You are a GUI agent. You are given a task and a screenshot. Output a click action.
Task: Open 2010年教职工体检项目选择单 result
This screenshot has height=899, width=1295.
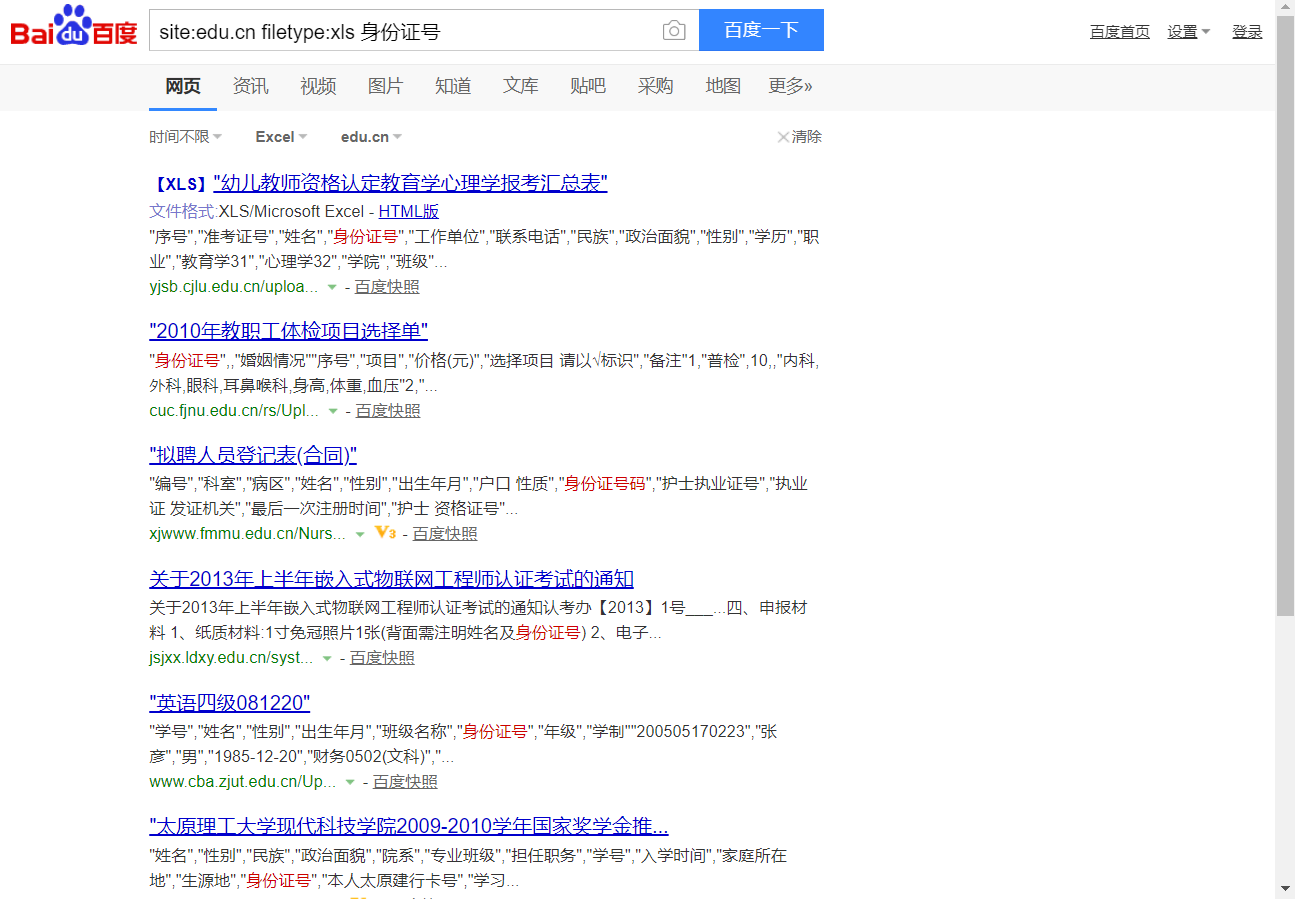point(288,332)
